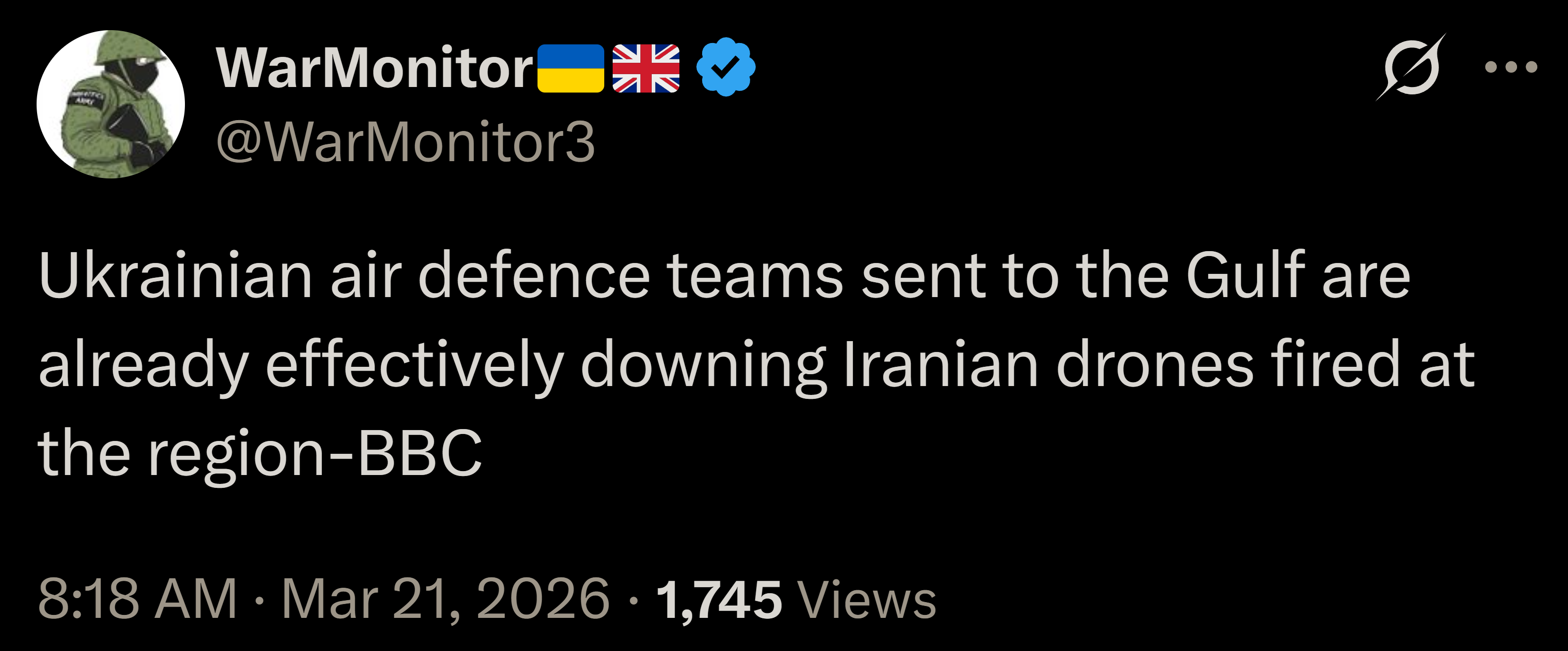Click the UK Union Jack flag emoji

point(646,68)
